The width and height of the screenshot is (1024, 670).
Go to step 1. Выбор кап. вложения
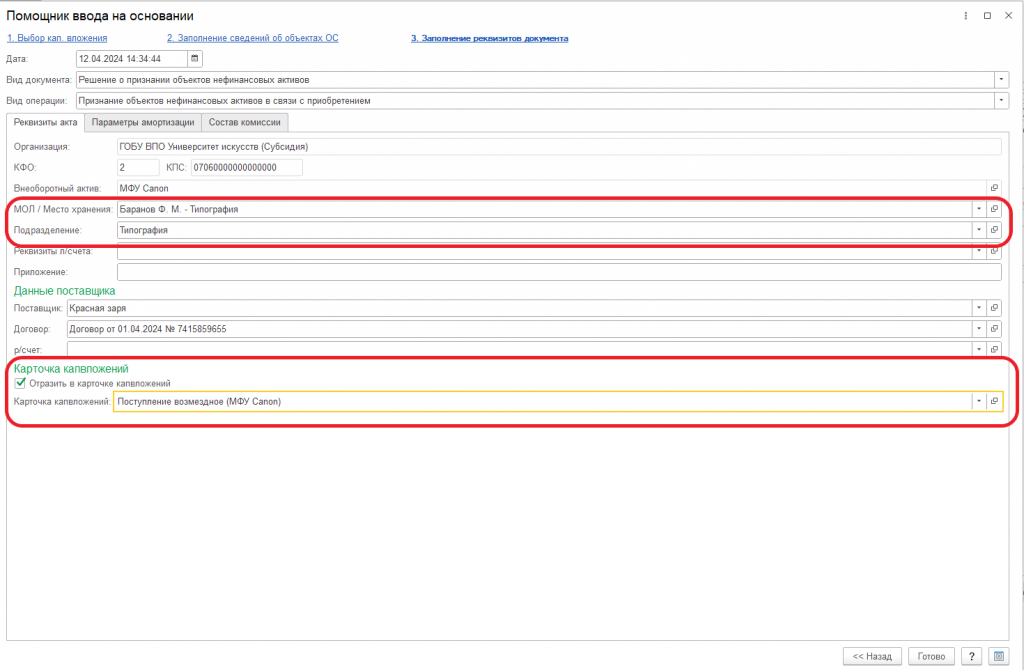57,38
